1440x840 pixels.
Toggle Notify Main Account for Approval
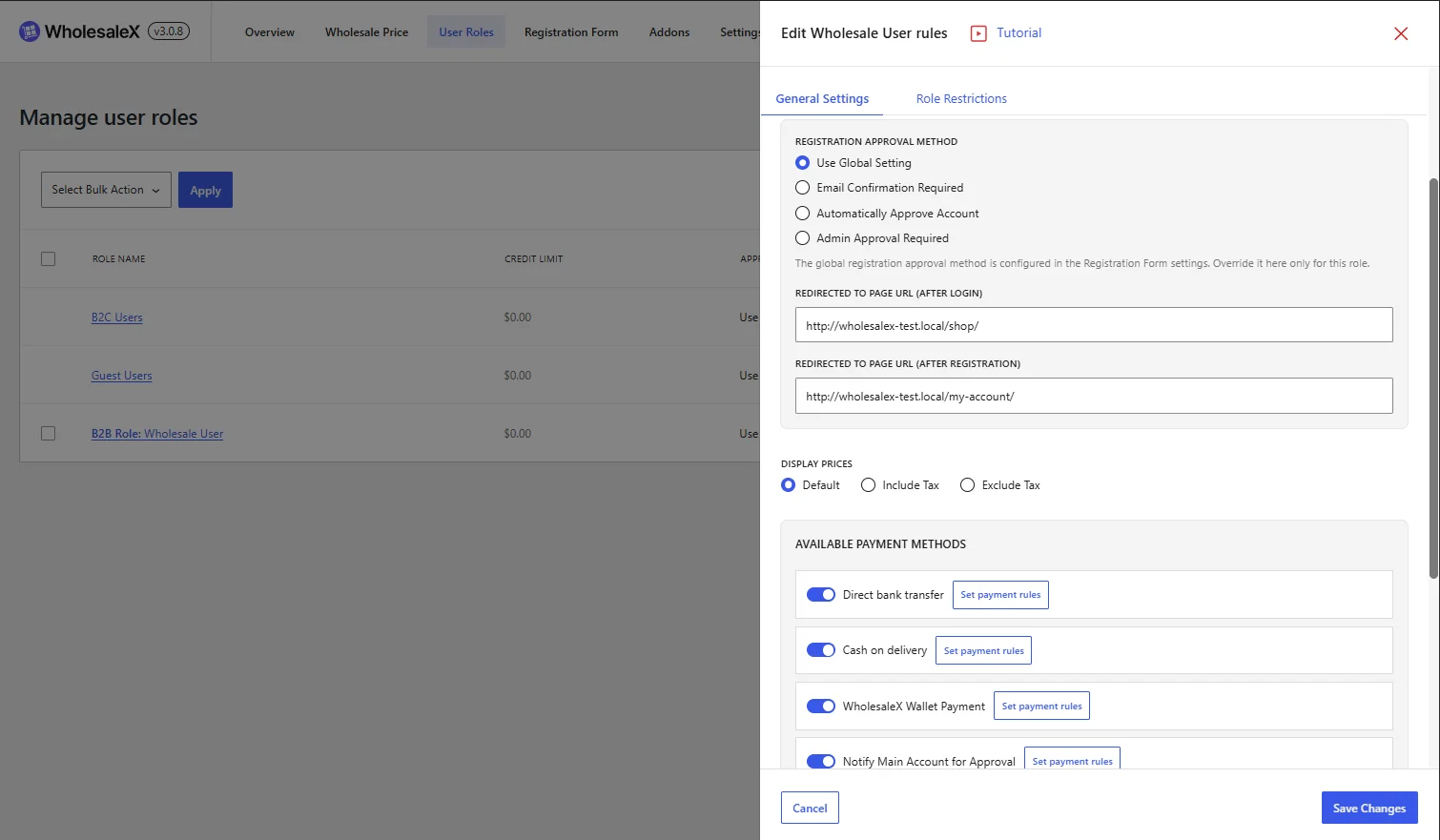point(821,762)
